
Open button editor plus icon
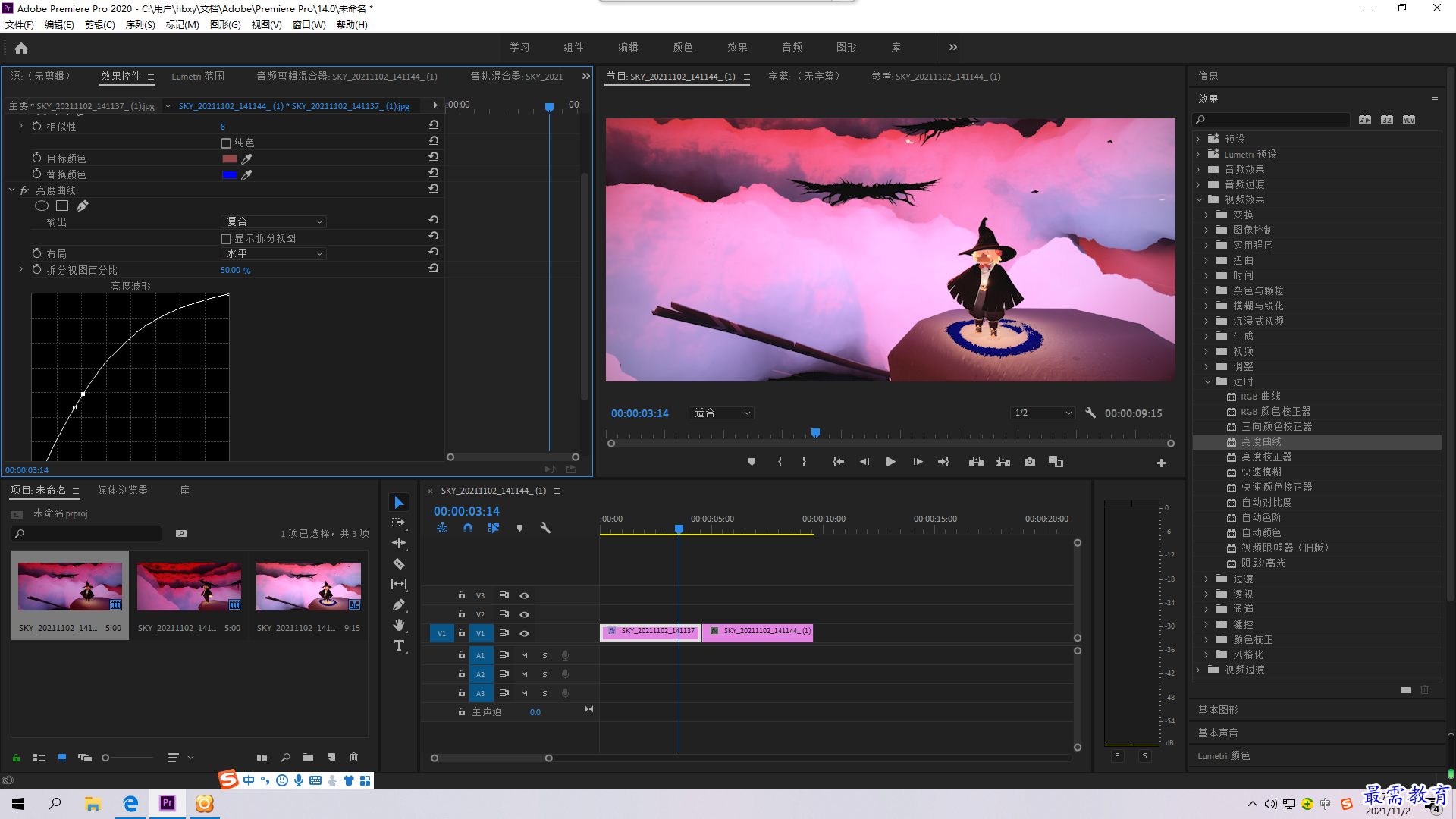[1161, 463]
